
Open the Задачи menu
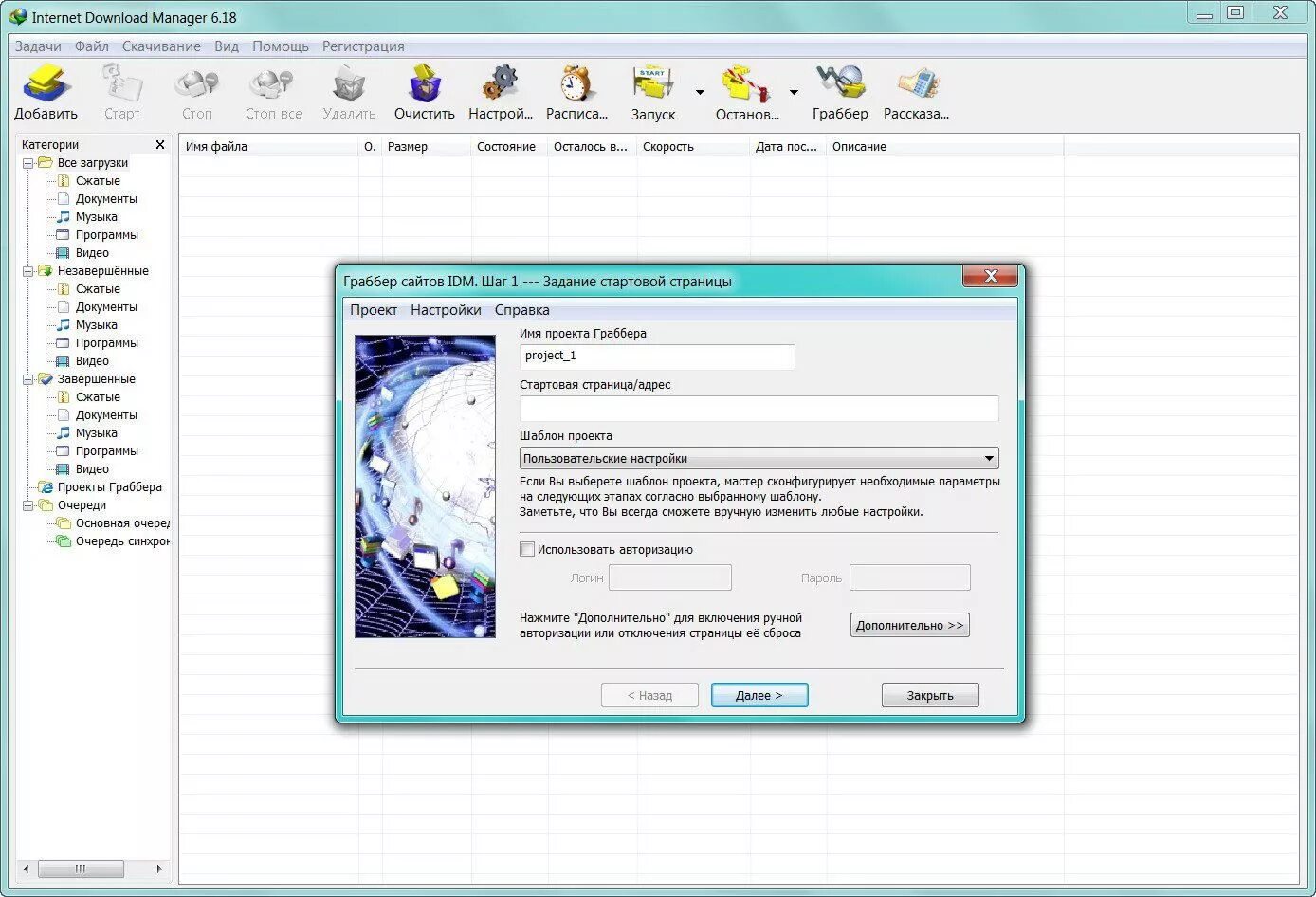38,46
